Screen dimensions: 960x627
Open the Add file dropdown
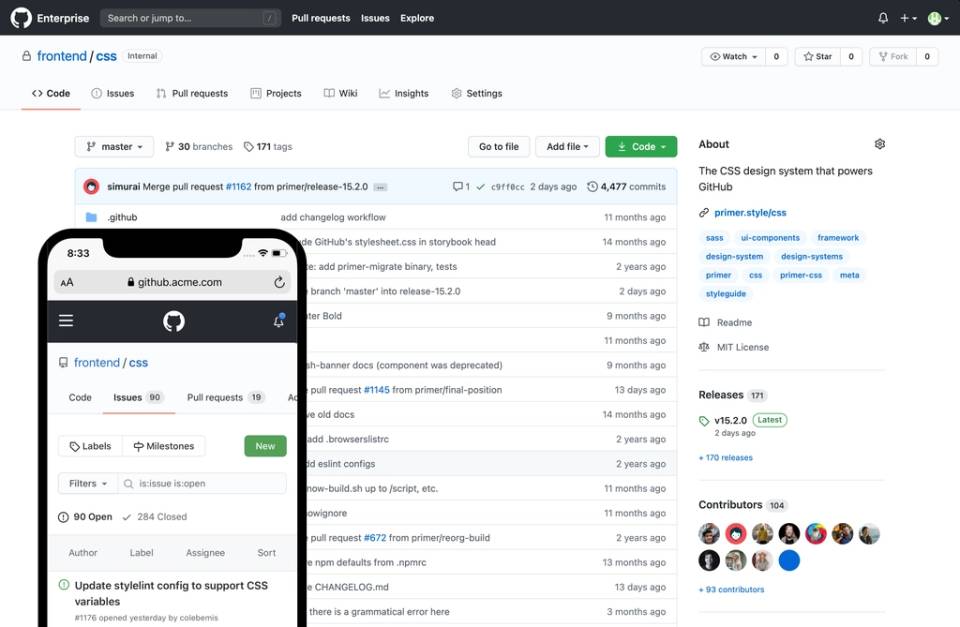(568, 147)
